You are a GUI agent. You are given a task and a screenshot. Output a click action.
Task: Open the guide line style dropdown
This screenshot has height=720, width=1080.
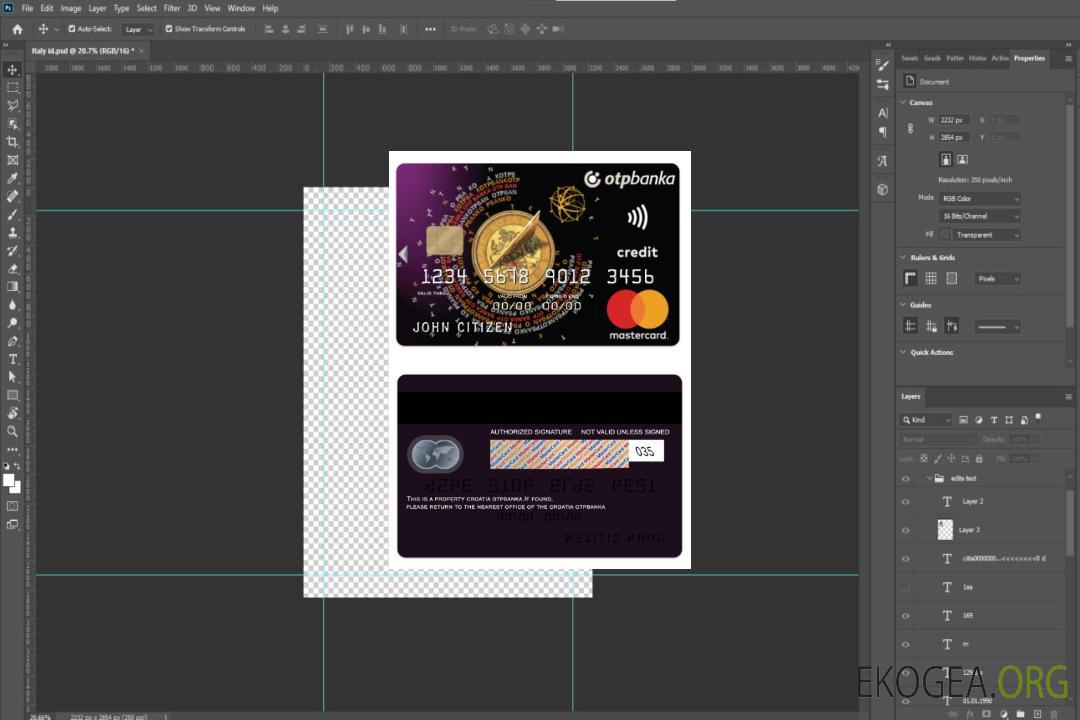point(997,327)
